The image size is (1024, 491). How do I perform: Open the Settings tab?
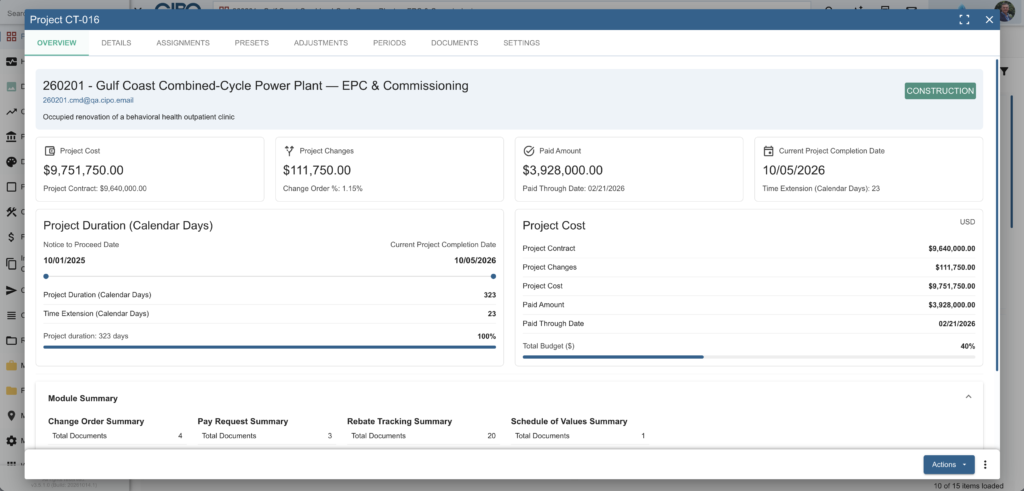[x=521, y=43]
